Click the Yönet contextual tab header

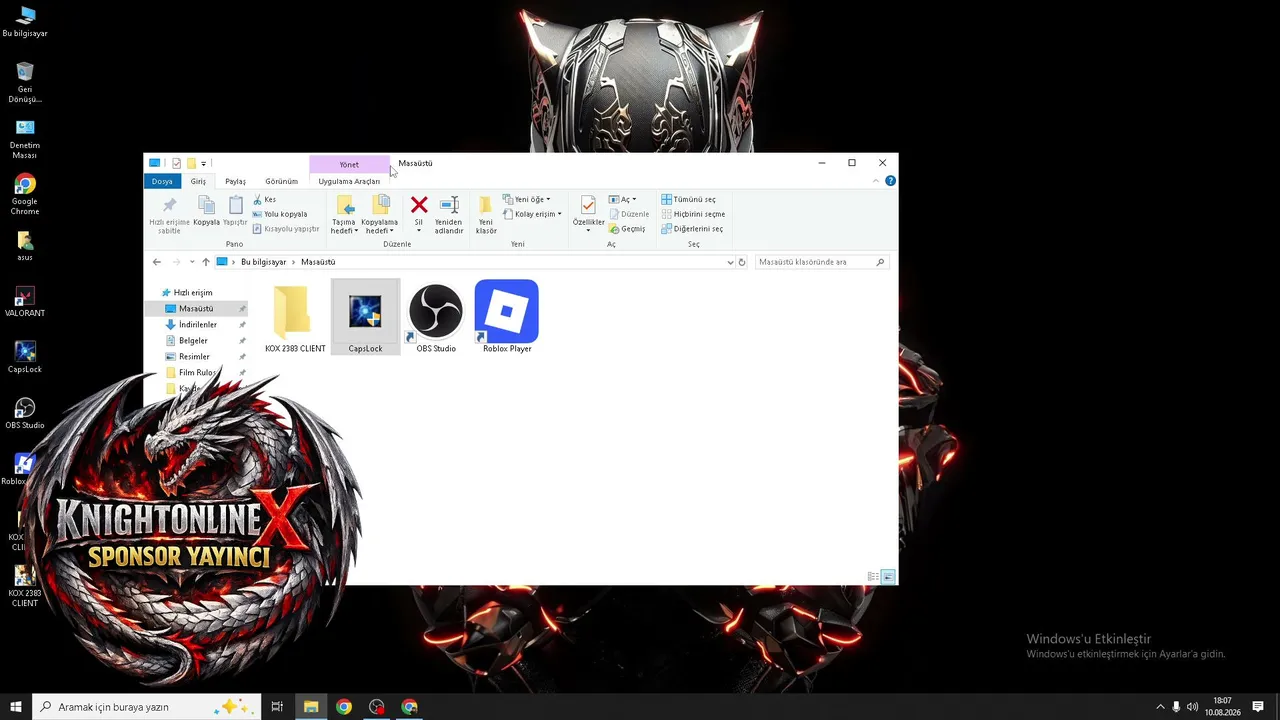[x=349, y=164]
